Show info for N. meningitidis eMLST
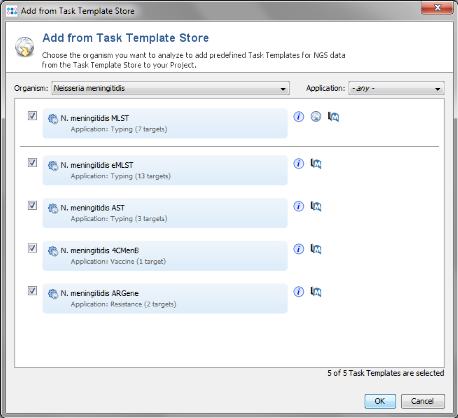 point(299,164)
